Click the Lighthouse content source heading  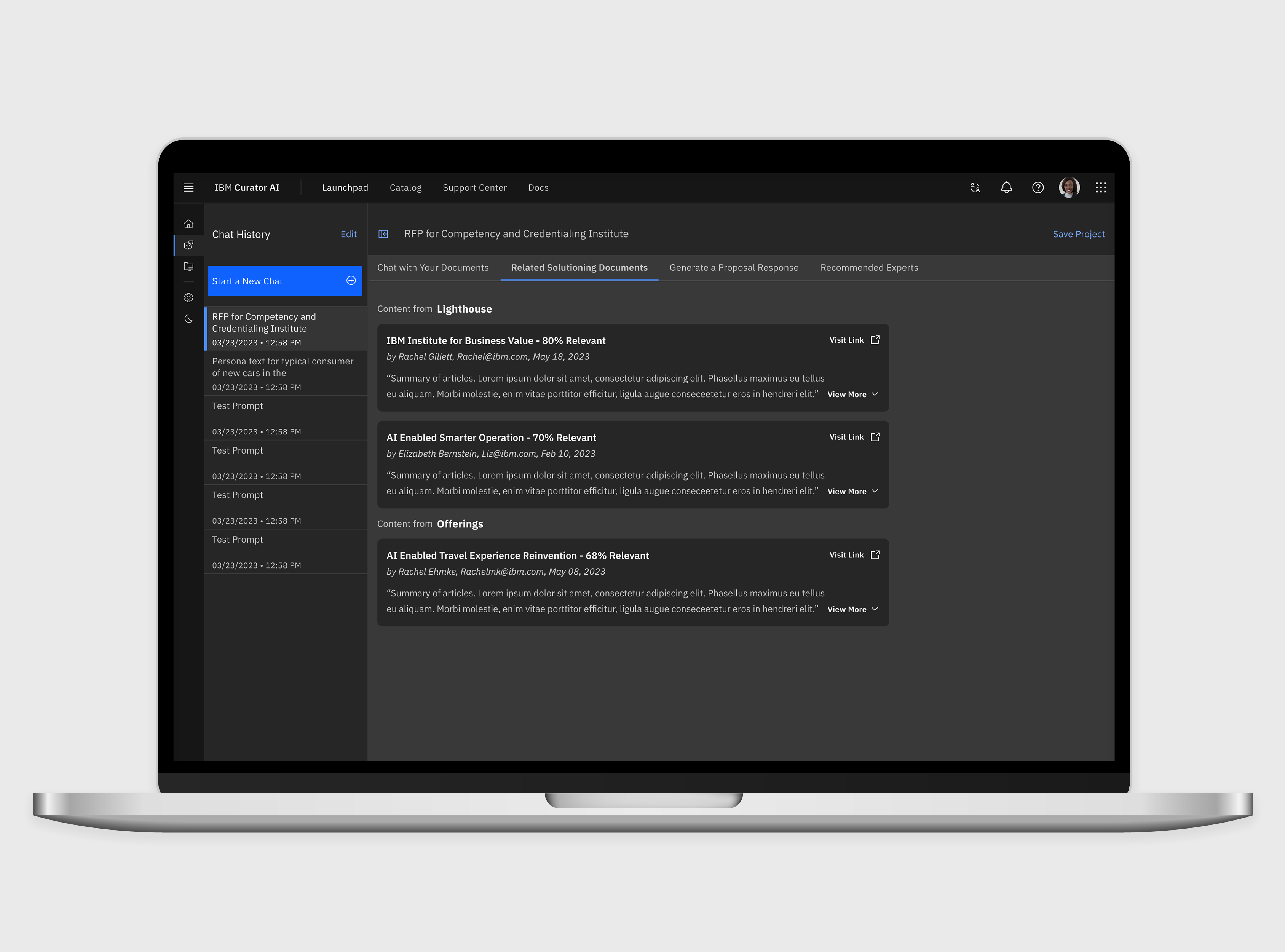pos(464,309)
